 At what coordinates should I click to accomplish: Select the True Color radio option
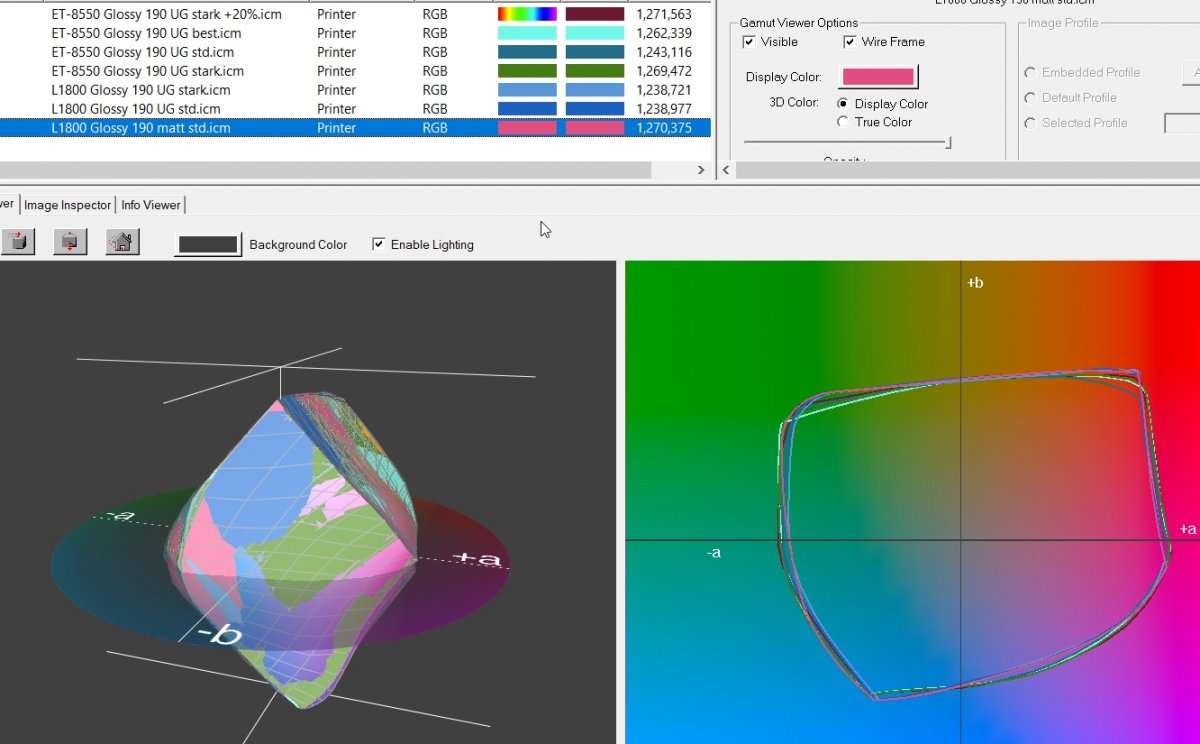(843, 122)
